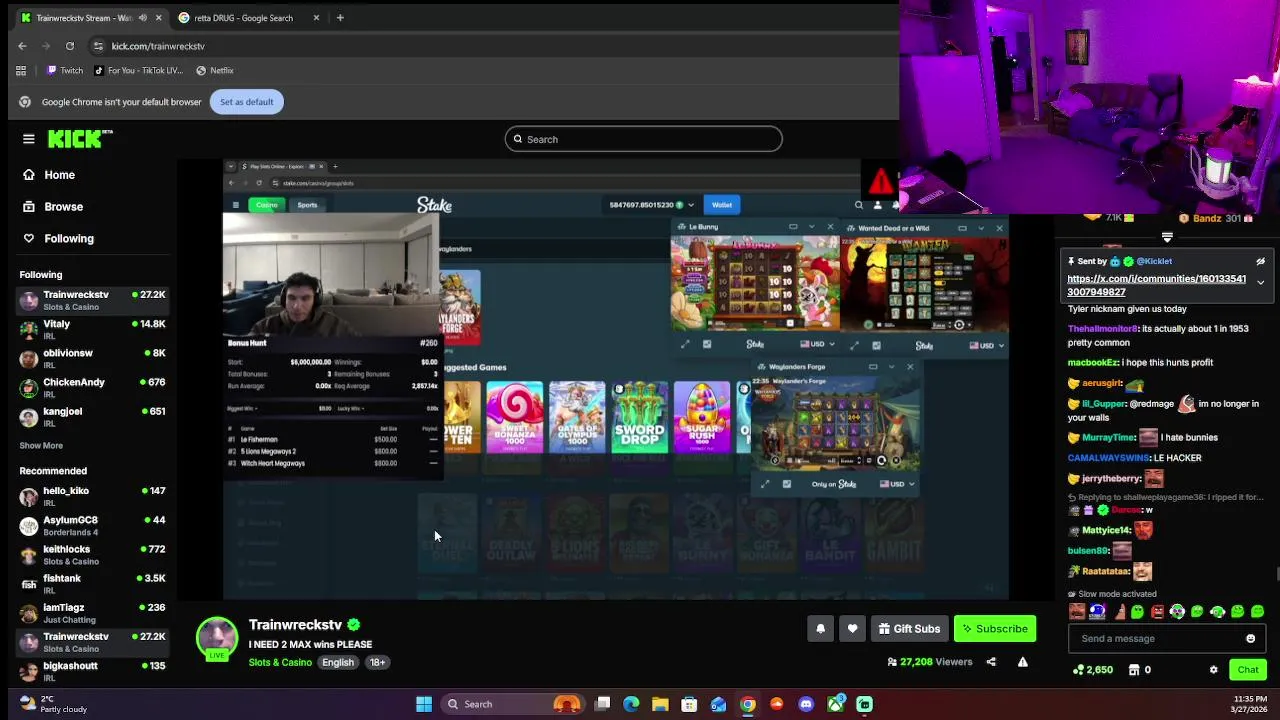
Task: Expand Following list with Show more
Action: [x=41, y=445]
